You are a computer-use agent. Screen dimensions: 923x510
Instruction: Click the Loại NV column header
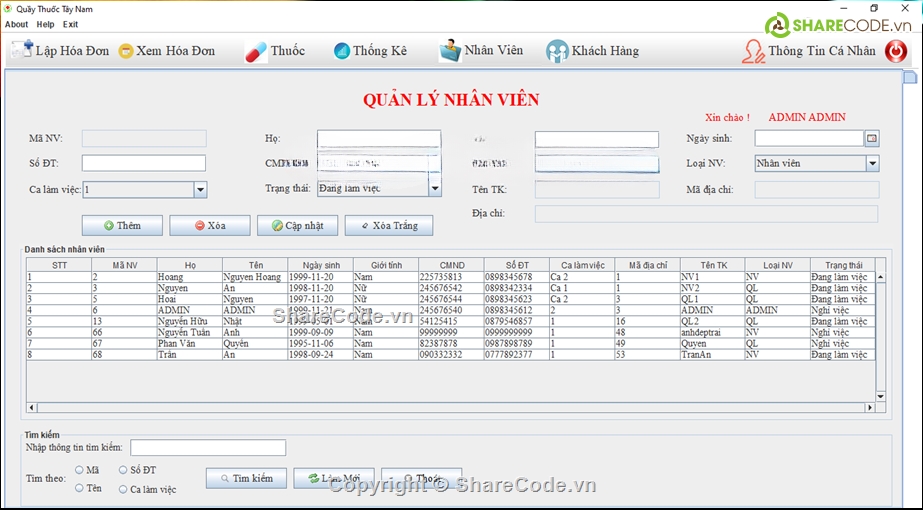coord(778,265)
